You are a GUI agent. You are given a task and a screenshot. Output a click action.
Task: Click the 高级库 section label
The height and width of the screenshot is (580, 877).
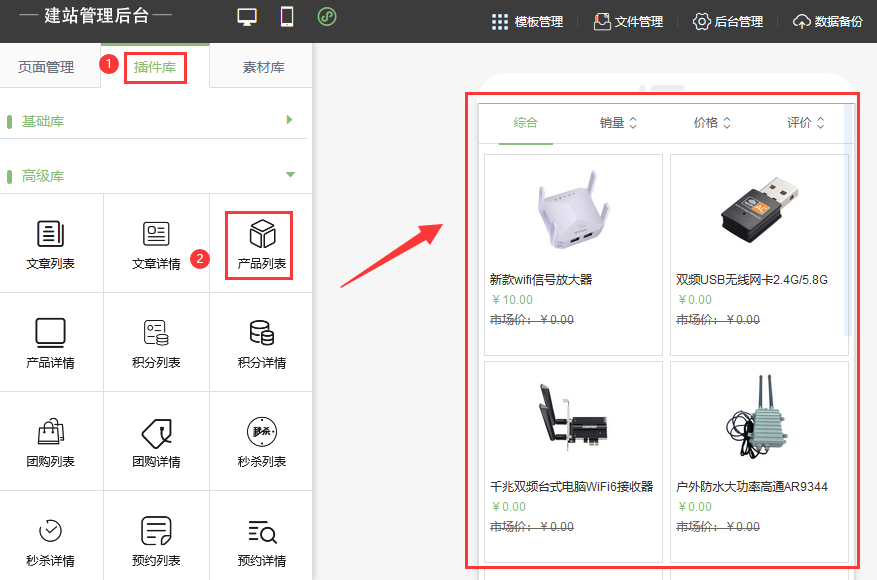coord(43,176)
